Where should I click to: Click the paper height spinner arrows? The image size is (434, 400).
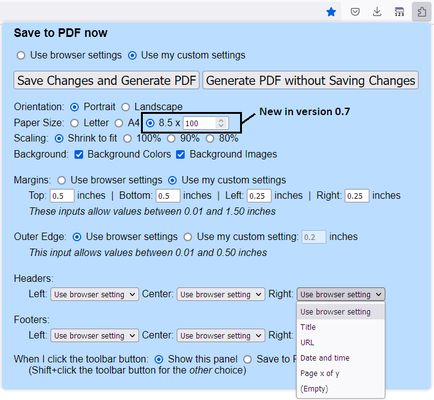point(221,123)
